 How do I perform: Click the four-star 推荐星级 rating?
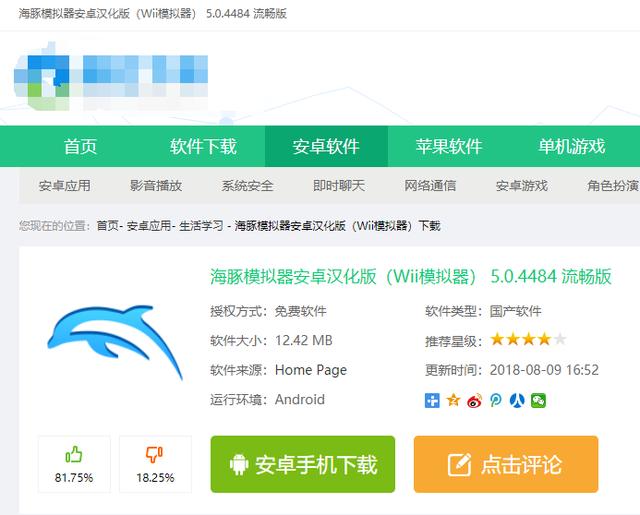pyautogui.click(x=529, y=339)
